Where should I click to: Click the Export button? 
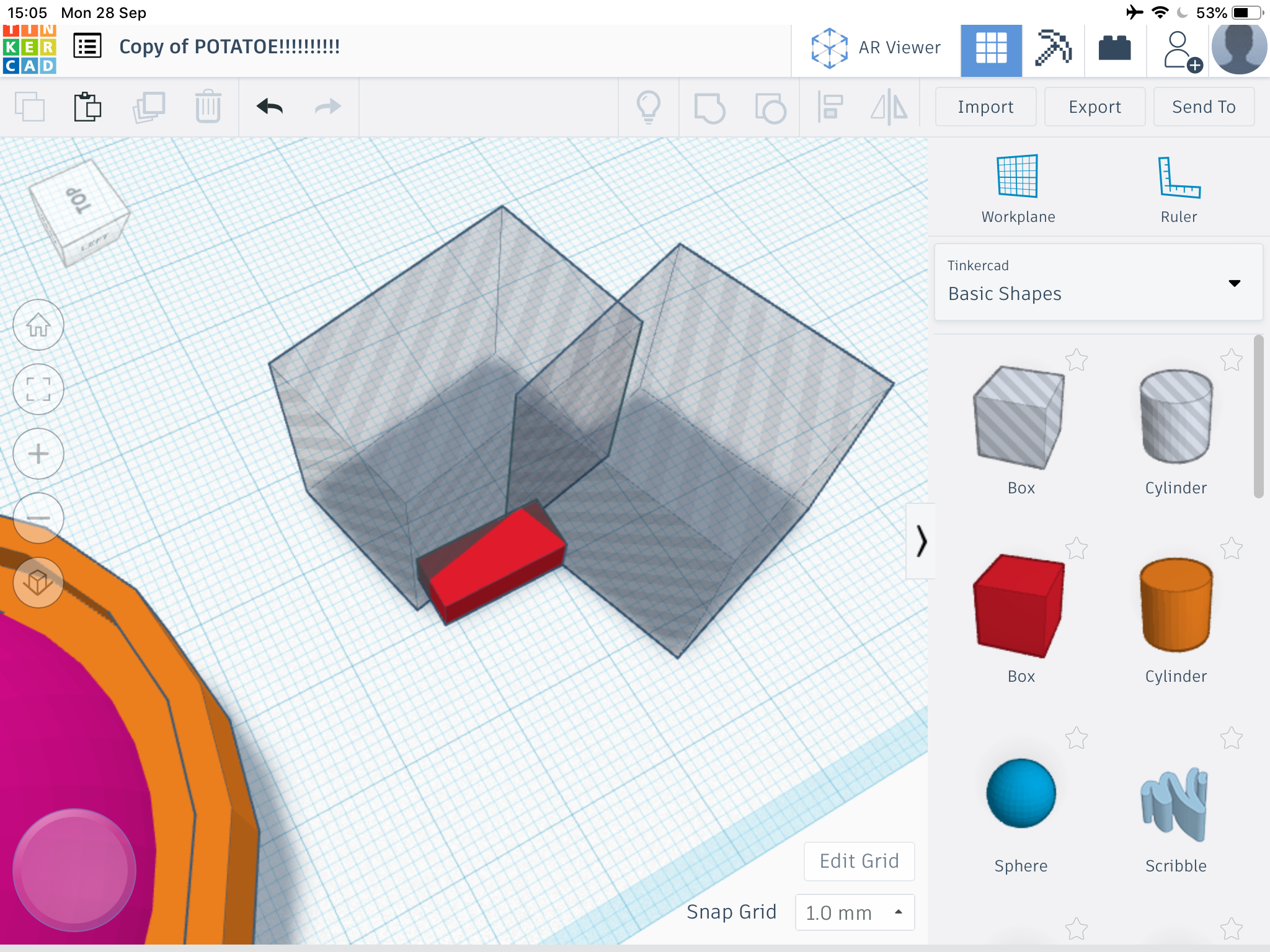click(1095, 107)
